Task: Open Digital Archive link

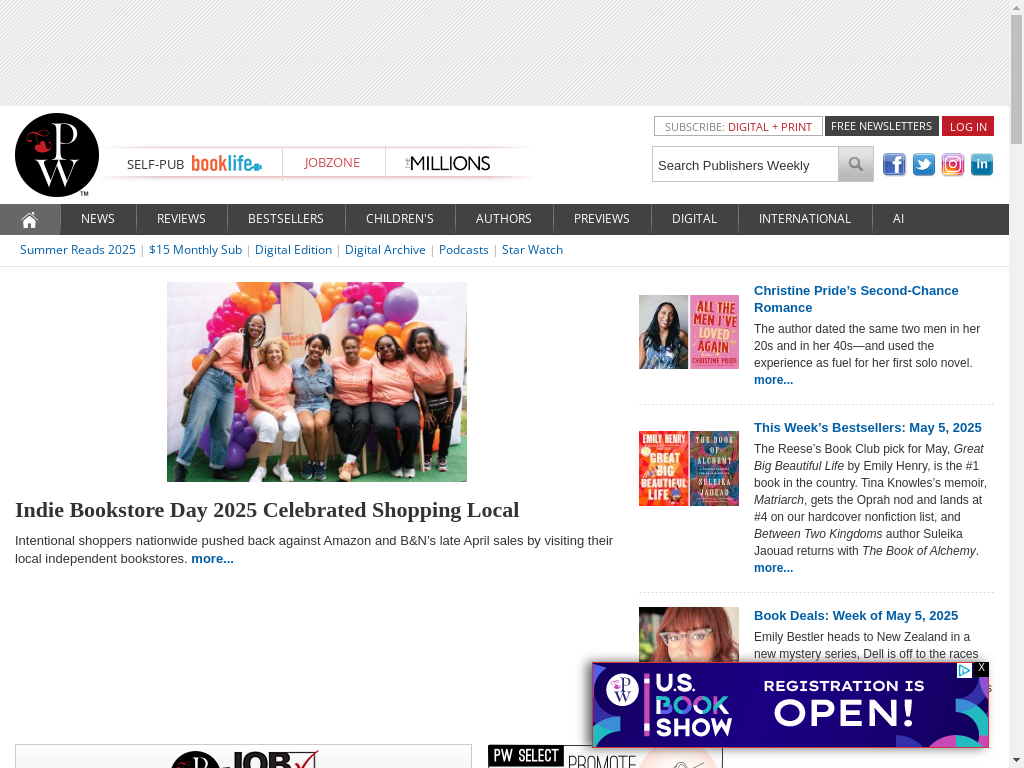Action: point(385,250)
